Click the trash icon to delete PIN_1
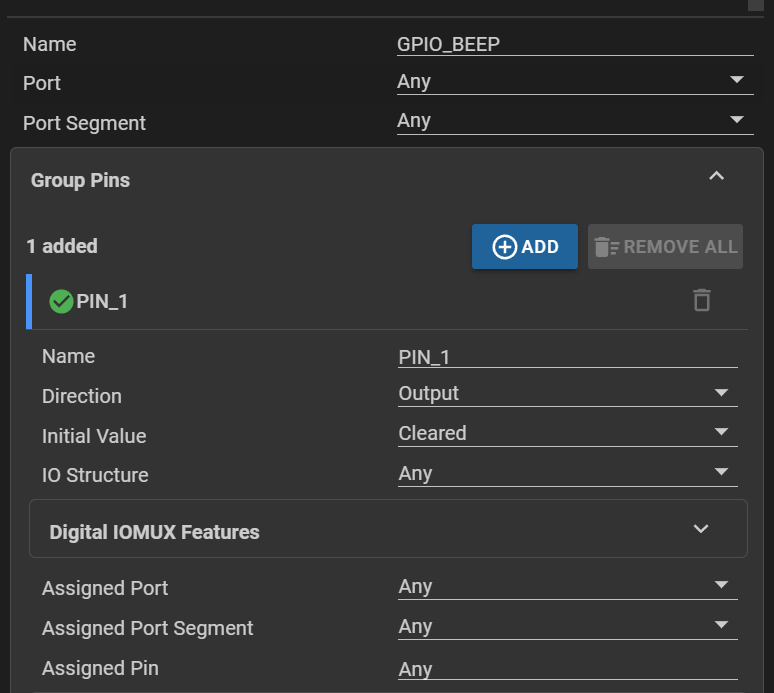This screenshot has height=693, width=774. coord(702,300)
